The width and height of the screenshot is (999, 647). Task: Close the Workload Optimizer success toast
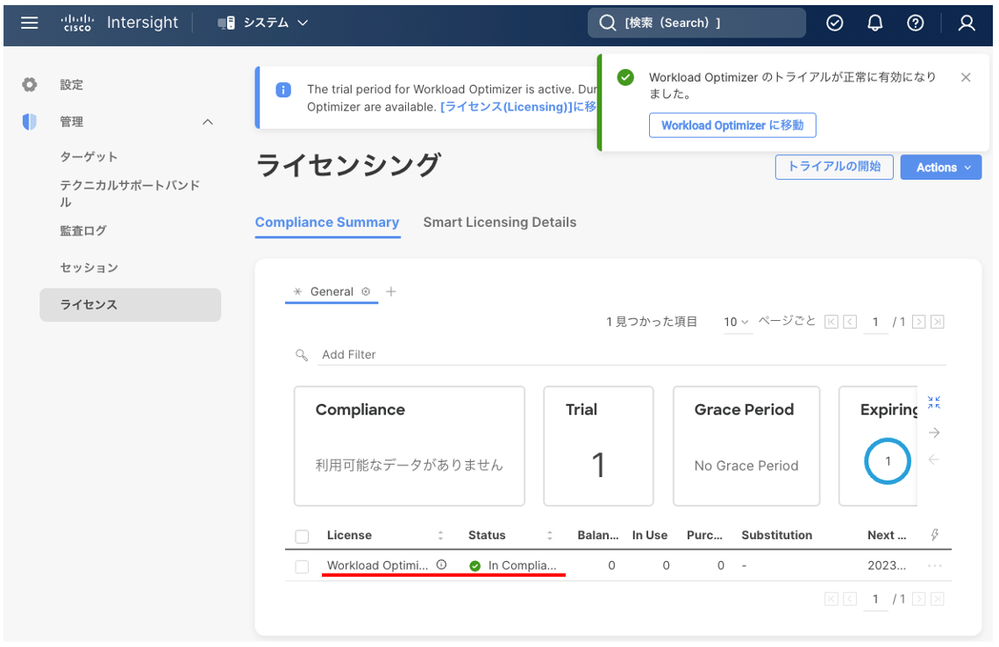tap(966, 77)
